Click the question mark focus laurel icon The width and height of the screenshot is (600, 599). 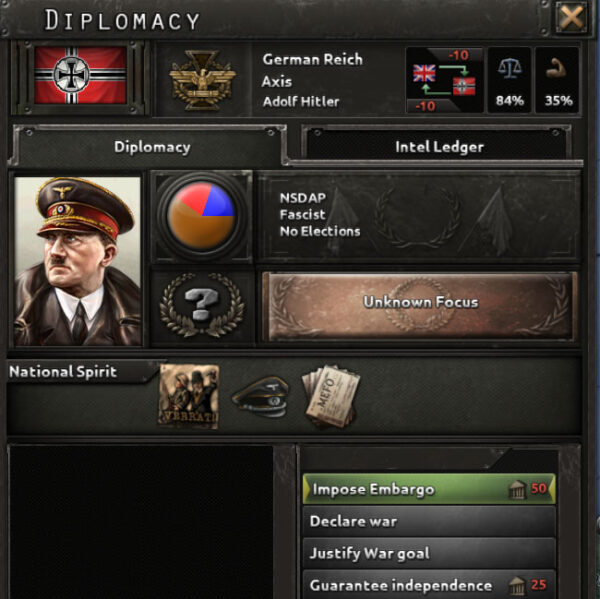202,305
